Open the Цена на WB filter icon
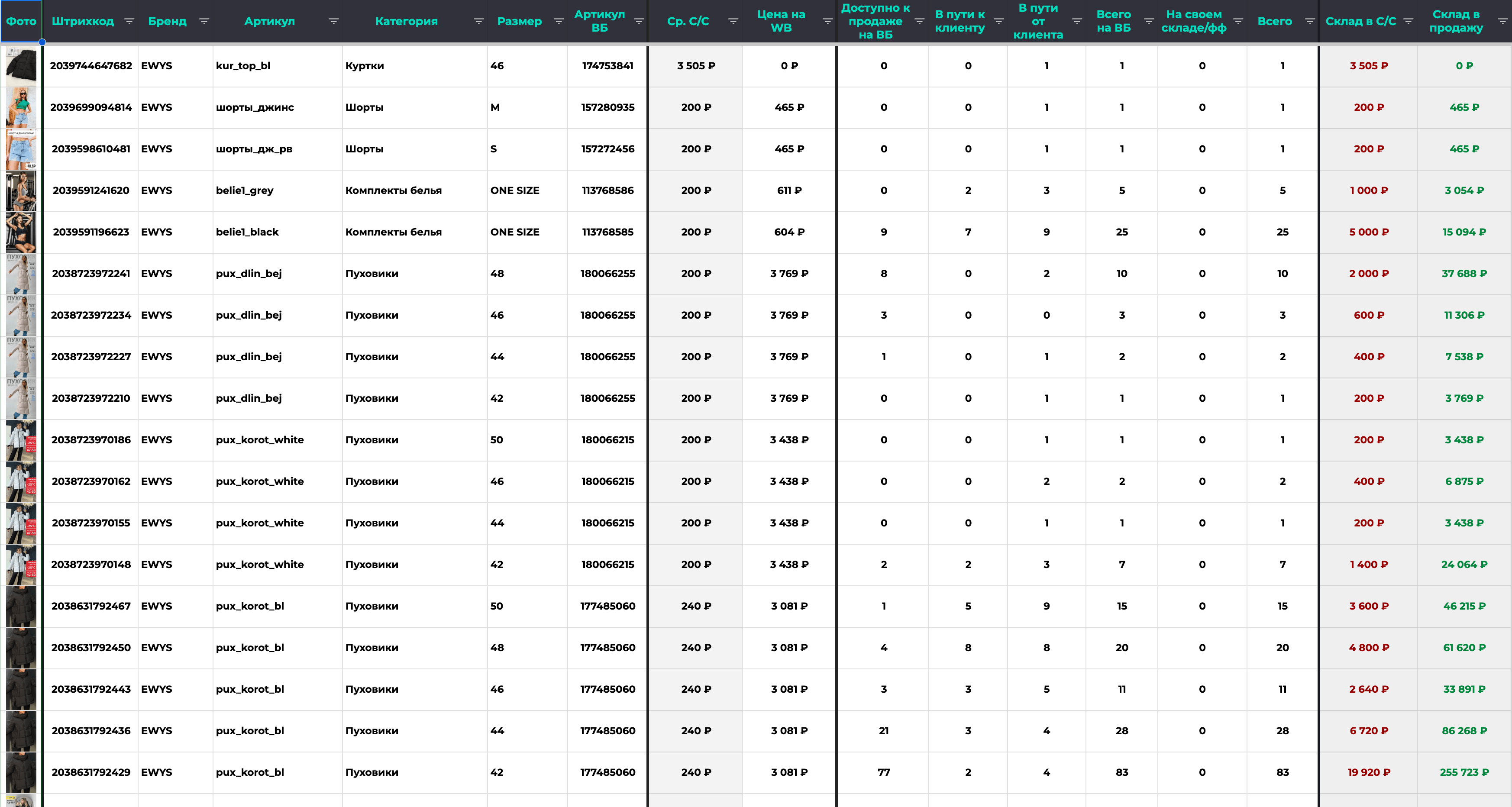Image resolution: width=1512 pixels, height=807 pixels. click(827, 22)
